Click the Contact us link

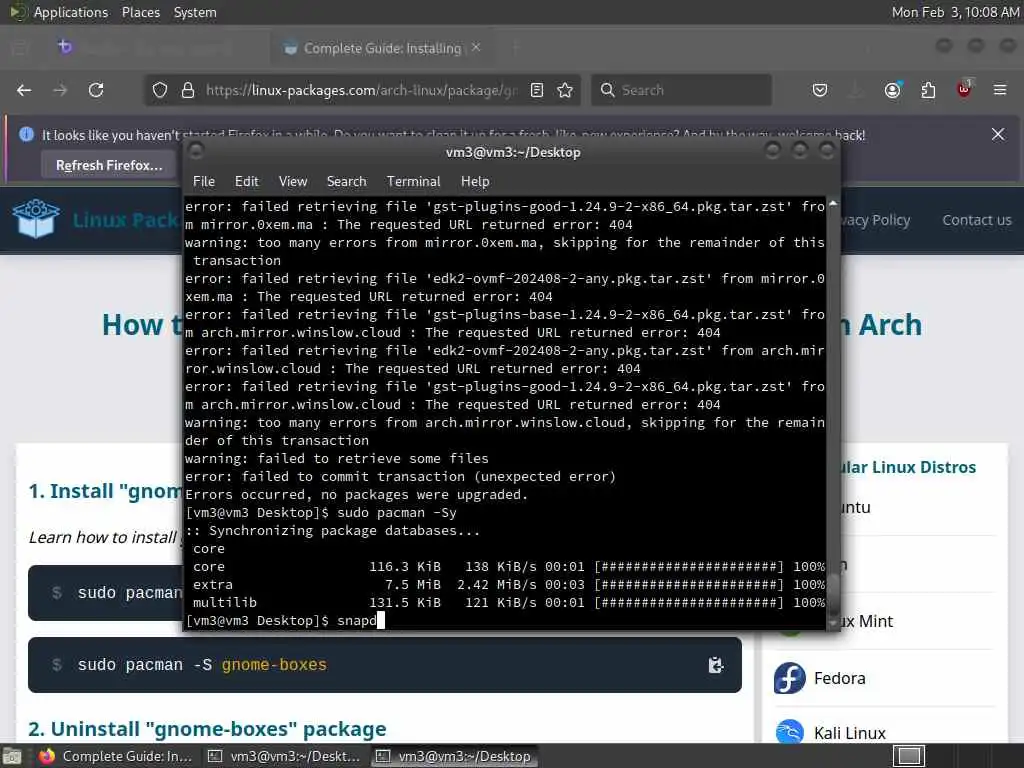[x=976, y=220]
